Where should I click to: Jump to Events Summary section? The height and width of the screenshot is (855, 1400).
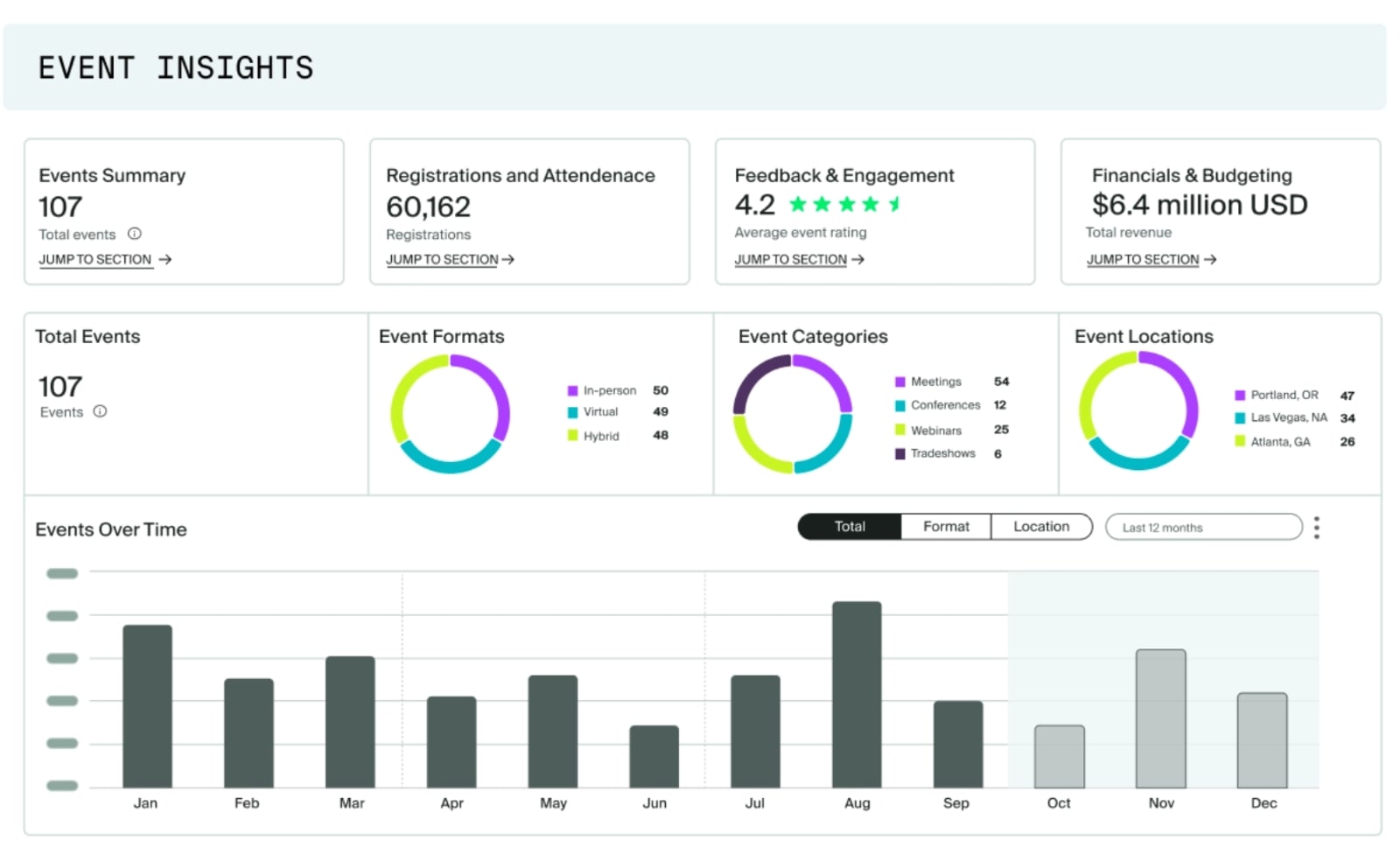(95, 260)
